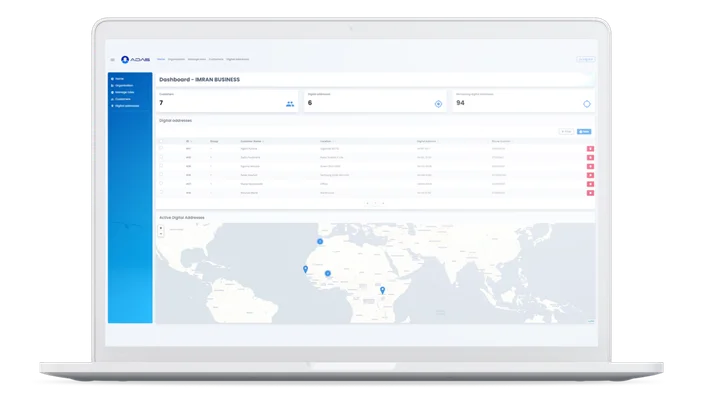
Task: Go to next page in table pagination
Action: point(383,203)
